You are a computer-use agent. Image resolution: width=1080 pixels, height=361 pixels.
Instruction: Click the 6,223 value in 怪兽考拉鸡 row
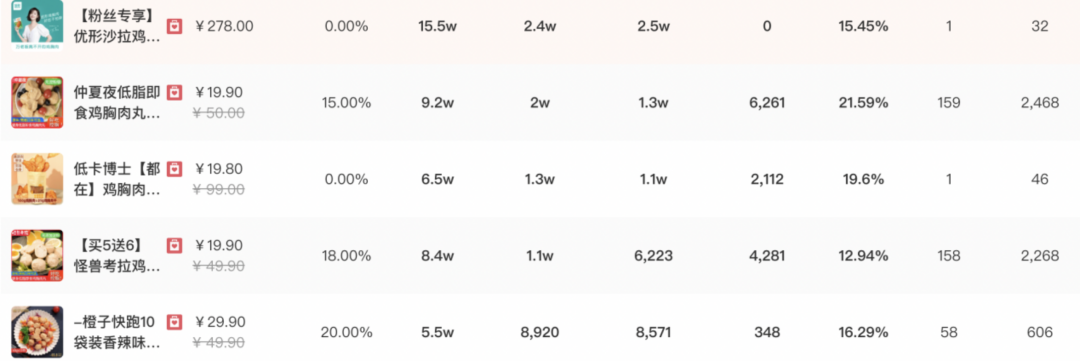coord(653,256)
